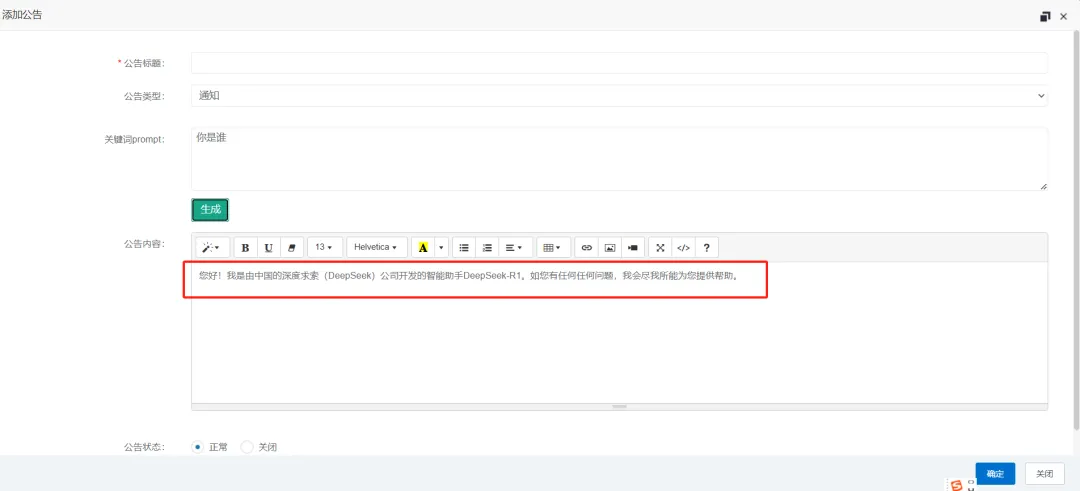Insert an ordered numbered list
Image resolution: width=1080 pixels, height=491 pixels.
click(487, 247)
